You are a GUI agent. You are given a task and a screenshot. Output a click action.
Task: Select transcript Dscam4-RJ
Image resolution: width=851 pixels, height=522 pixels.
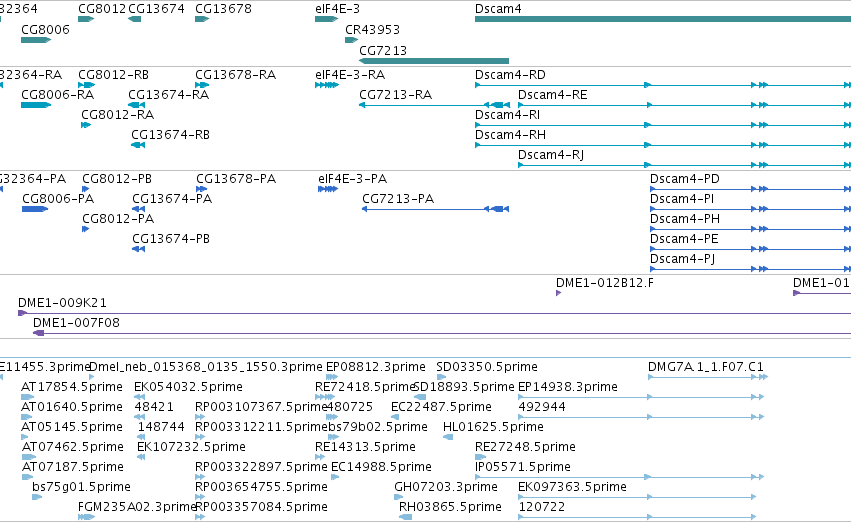tap(551, 155)
